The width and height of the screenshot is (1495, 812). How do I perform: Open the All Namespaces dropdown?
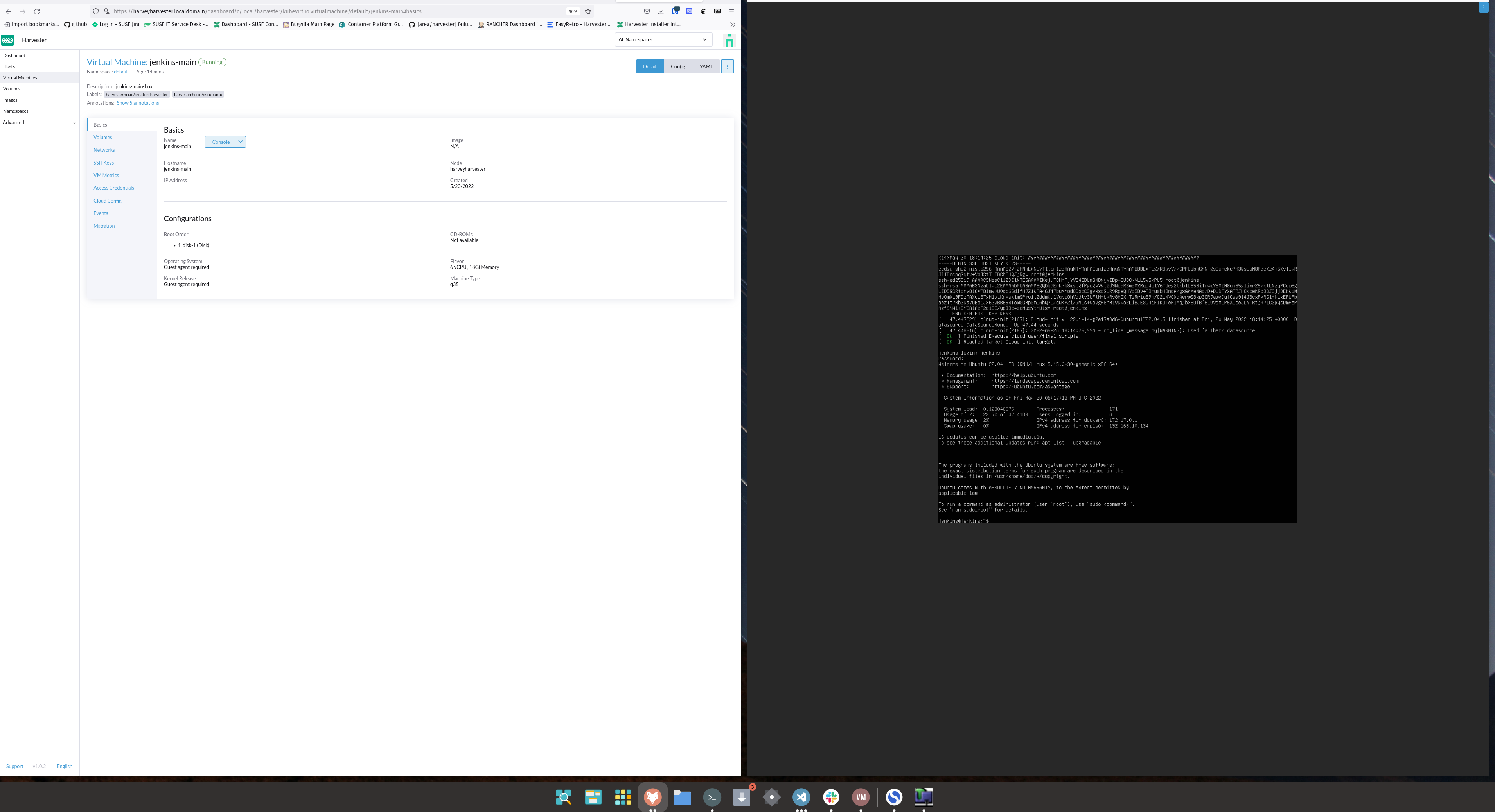point(663,39)
